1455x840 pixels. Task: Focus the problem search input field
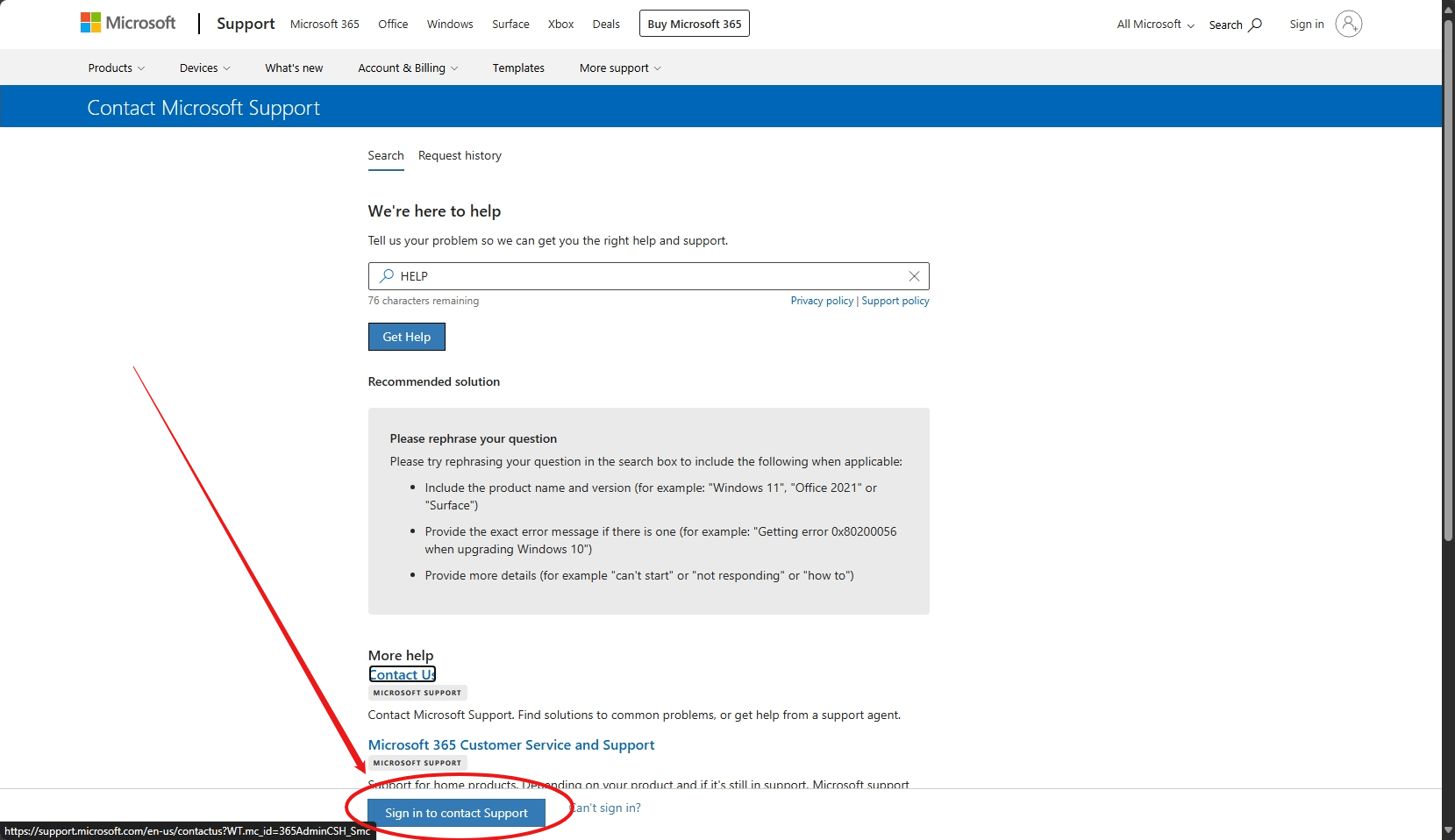(x=649, y=276)
